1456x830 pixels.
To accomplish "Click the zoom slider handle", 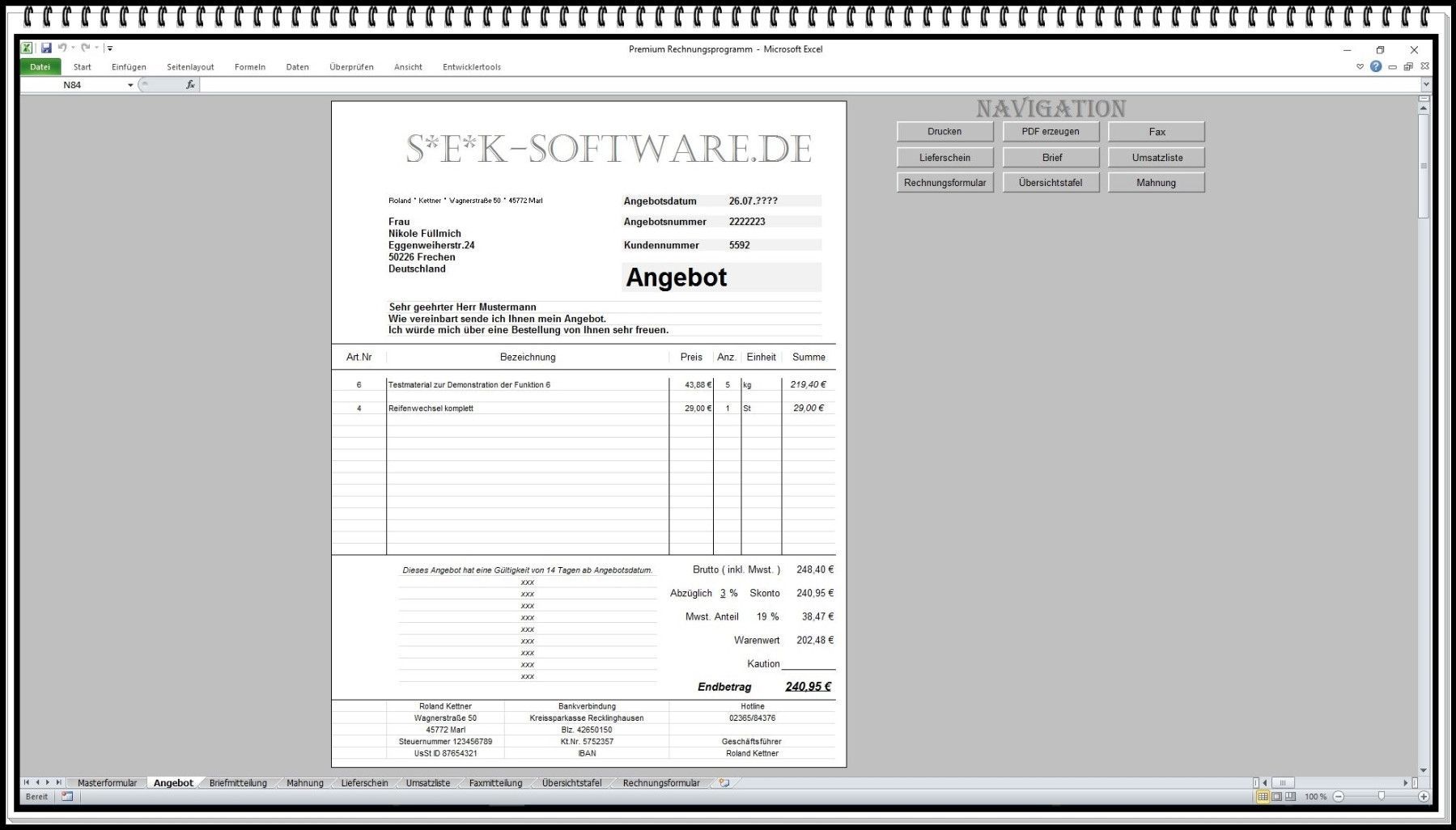I will tap(1382, 797).
